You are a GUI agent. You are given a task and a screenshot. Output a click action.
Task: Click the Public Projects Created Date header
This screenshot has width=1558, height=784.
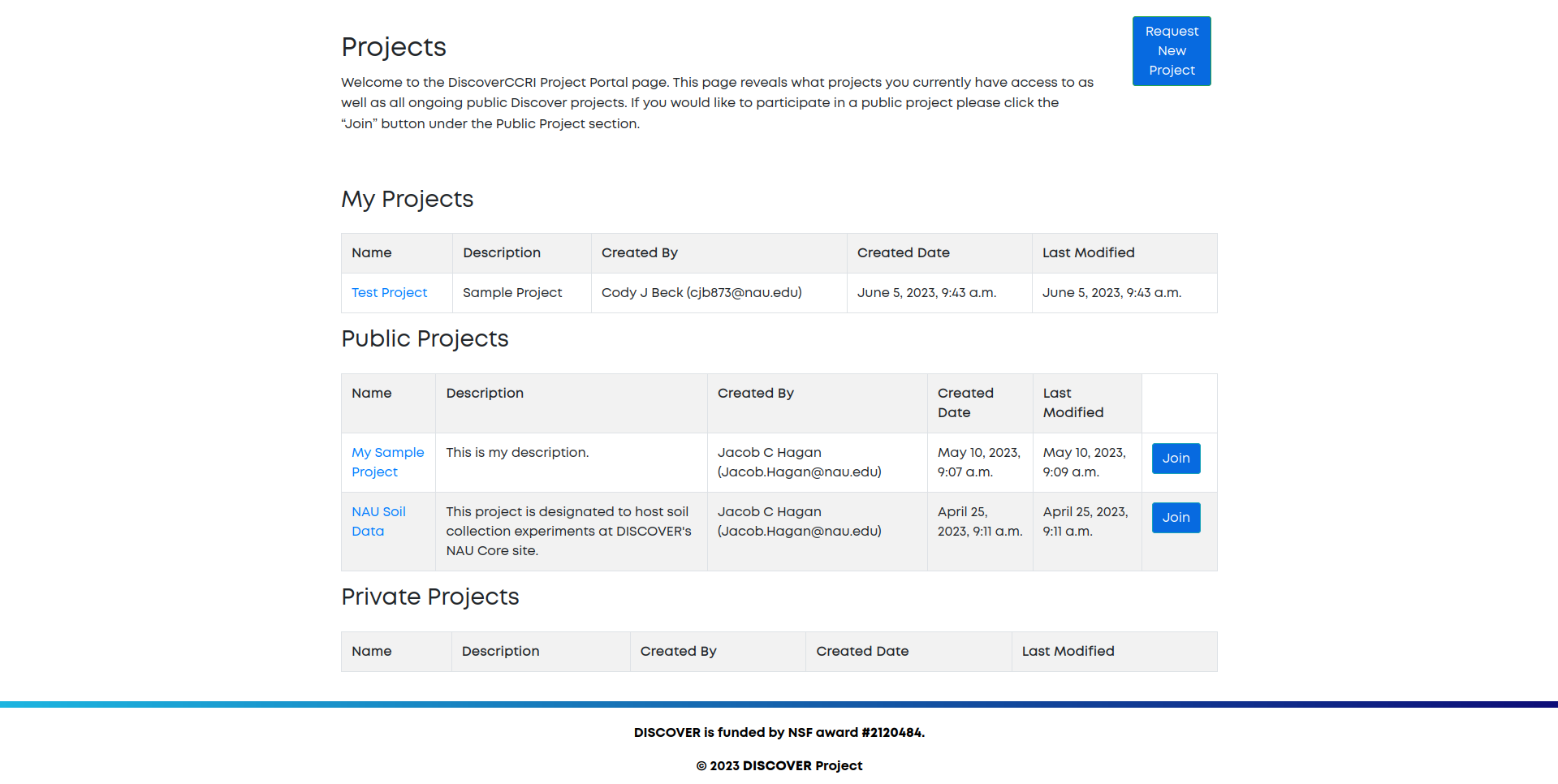980,403
